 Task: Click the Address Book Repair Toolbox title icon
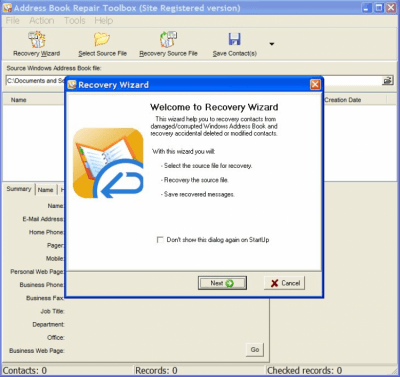click(x=7, y=8)
